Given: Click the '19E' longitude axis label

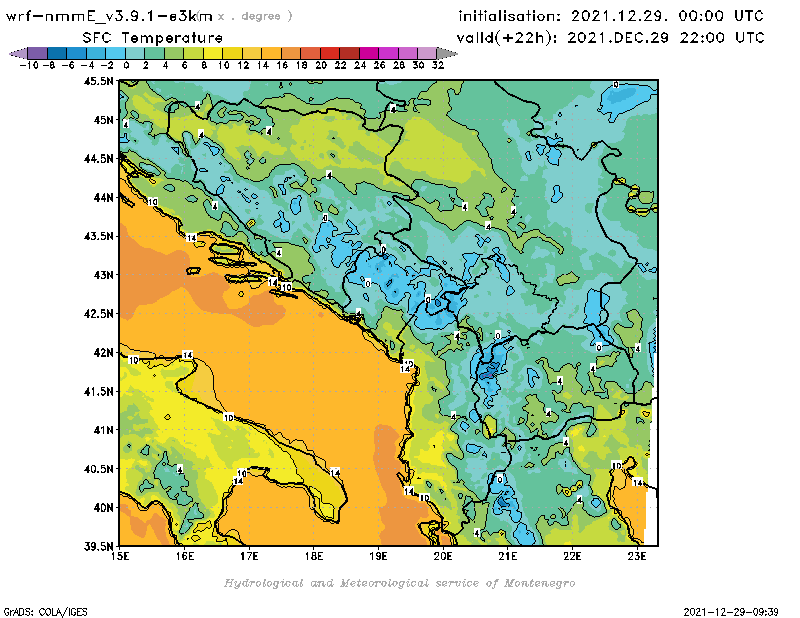Looking at the screenshot, I should point(378,556).
